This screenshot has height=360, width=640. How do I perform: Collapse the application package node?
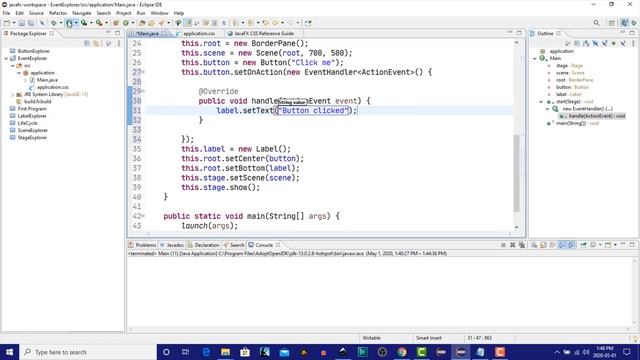tap(19, 73)
